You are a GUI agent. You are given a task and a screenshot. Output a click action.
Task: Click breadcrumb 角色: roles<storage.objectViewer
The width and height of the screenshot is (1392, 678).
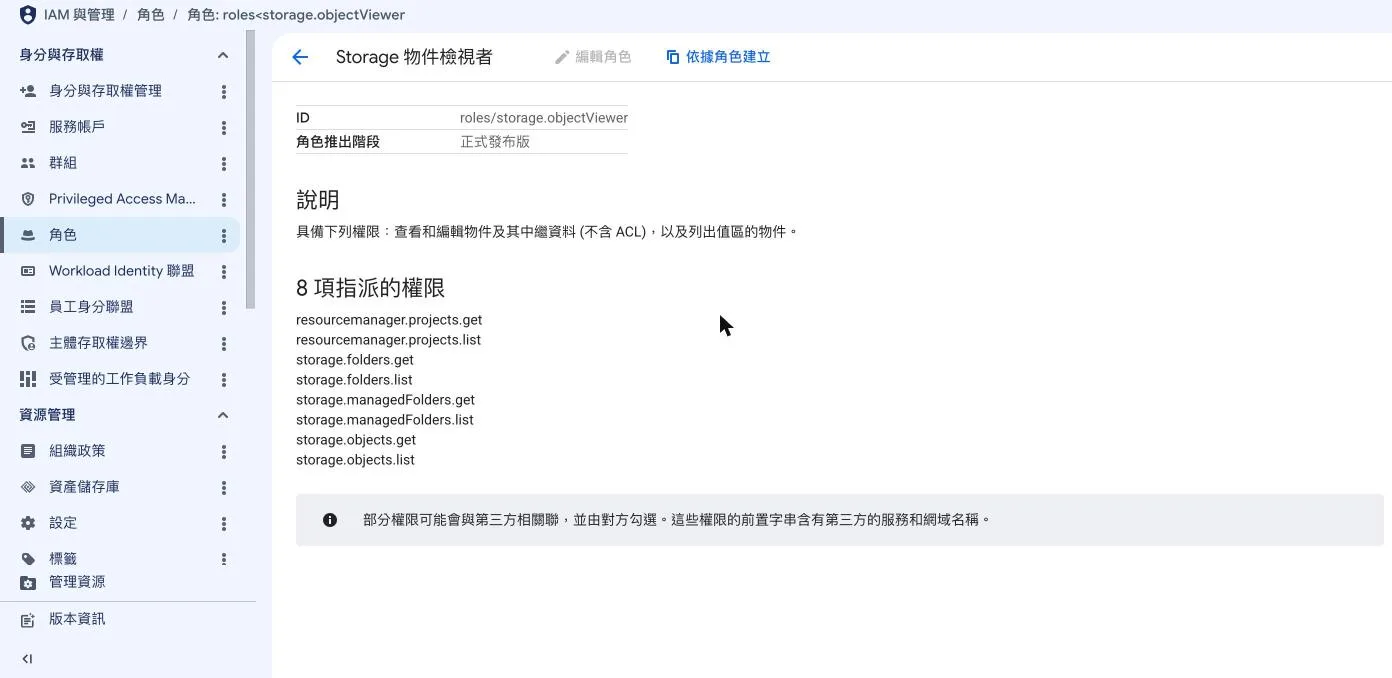[296, 15]
